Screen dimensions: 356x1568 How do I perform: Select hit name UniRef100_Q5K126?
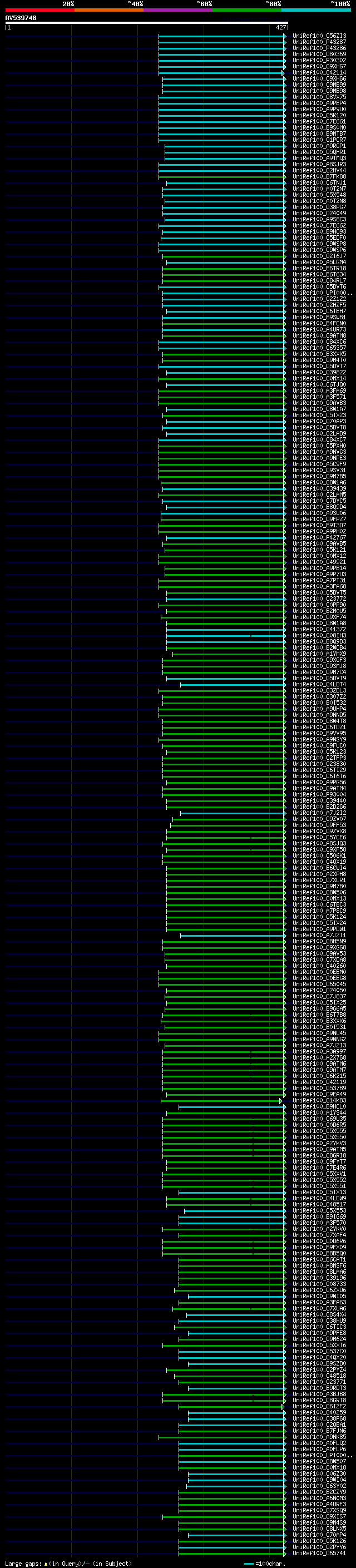(x=319, y=1541)
